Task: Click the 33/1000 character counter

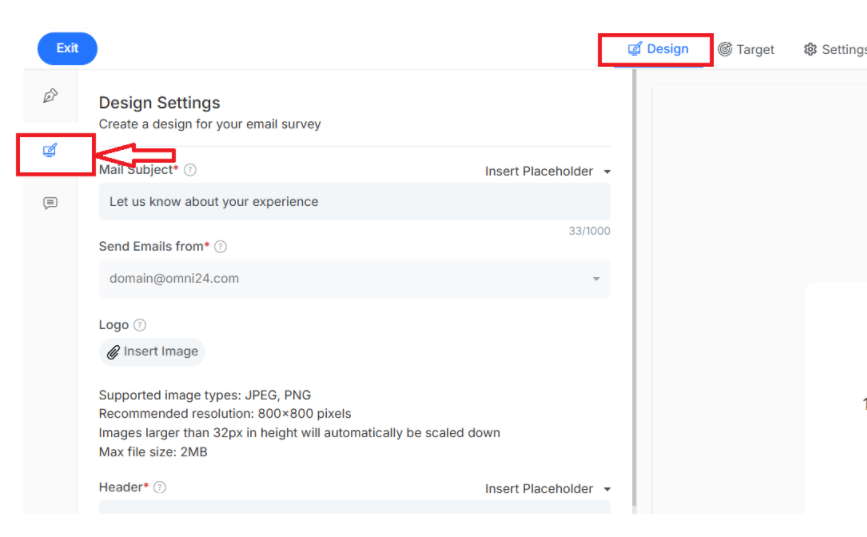Action: [589, 231]
